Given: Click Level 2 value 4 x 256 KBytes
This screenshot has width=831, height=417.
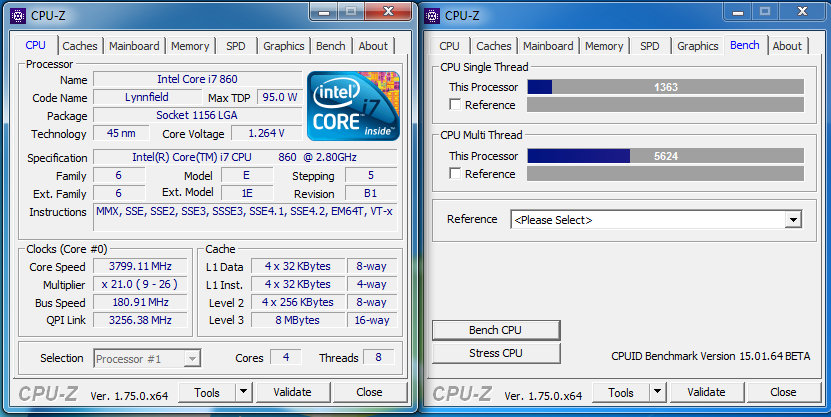Looking at the screenshot, I should (x=297, y=302).
